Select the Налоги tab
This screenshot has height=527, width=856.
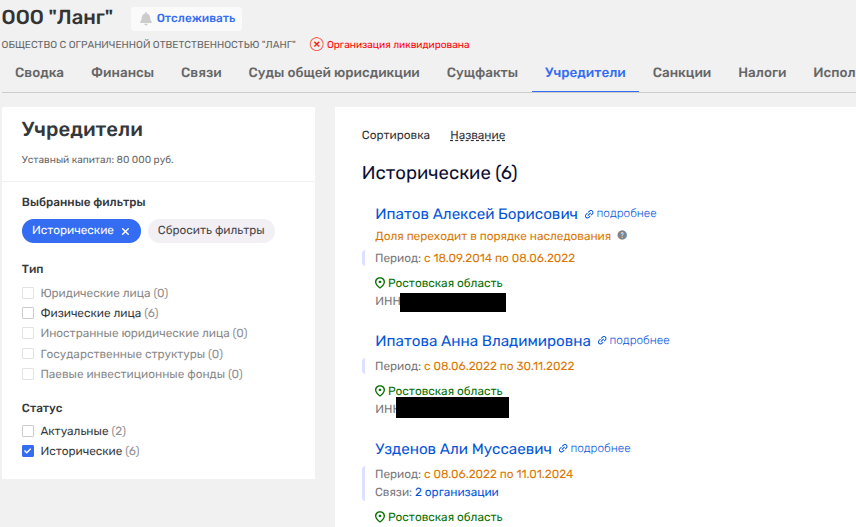tap(762, 73)
